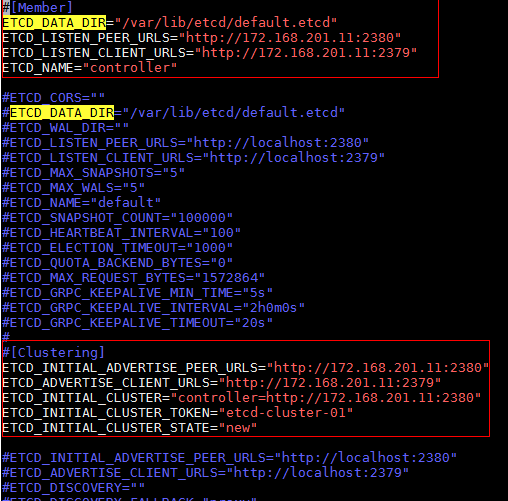Click the commented #ETCD_CORS line
This screenshot has height=501, width=508.
(53, 98)
